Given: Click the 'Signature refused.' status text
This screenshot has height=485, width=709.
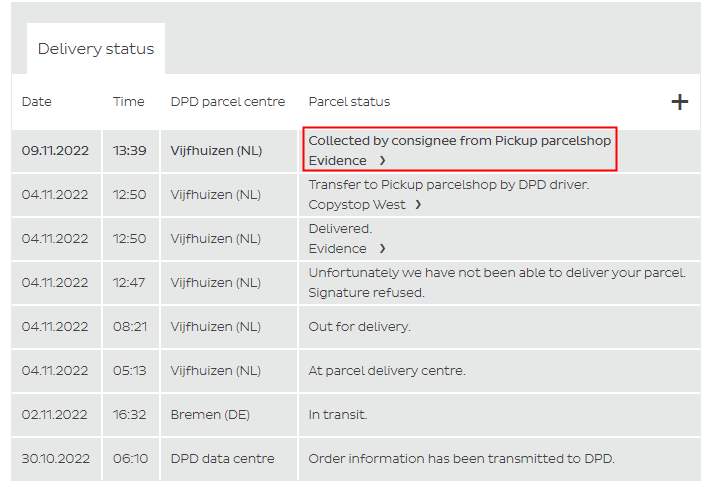Looking at the screenshot, I should click(367, 293).
